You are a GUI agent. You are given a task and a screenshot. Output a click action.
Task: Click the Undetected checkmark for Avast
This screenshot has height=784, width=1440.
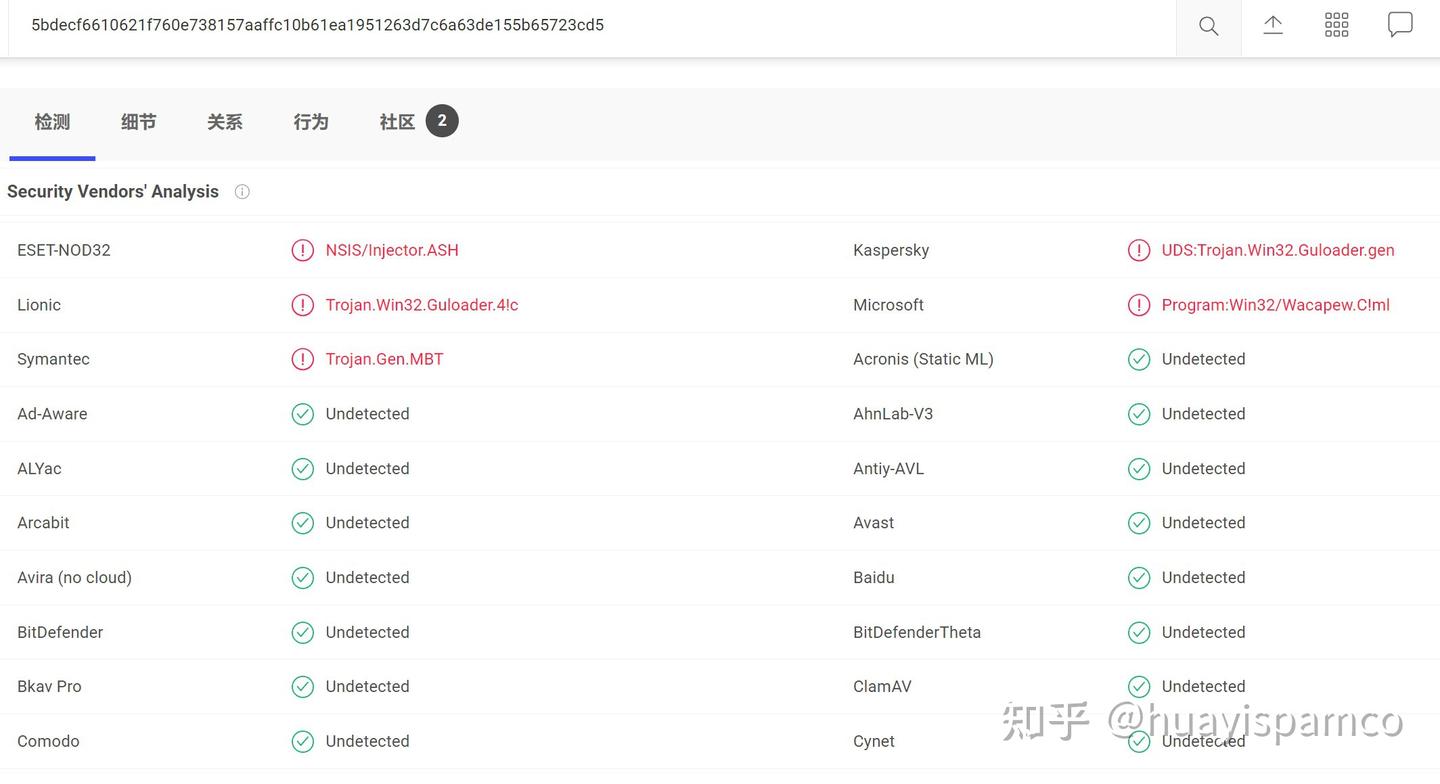point(1139,522)
